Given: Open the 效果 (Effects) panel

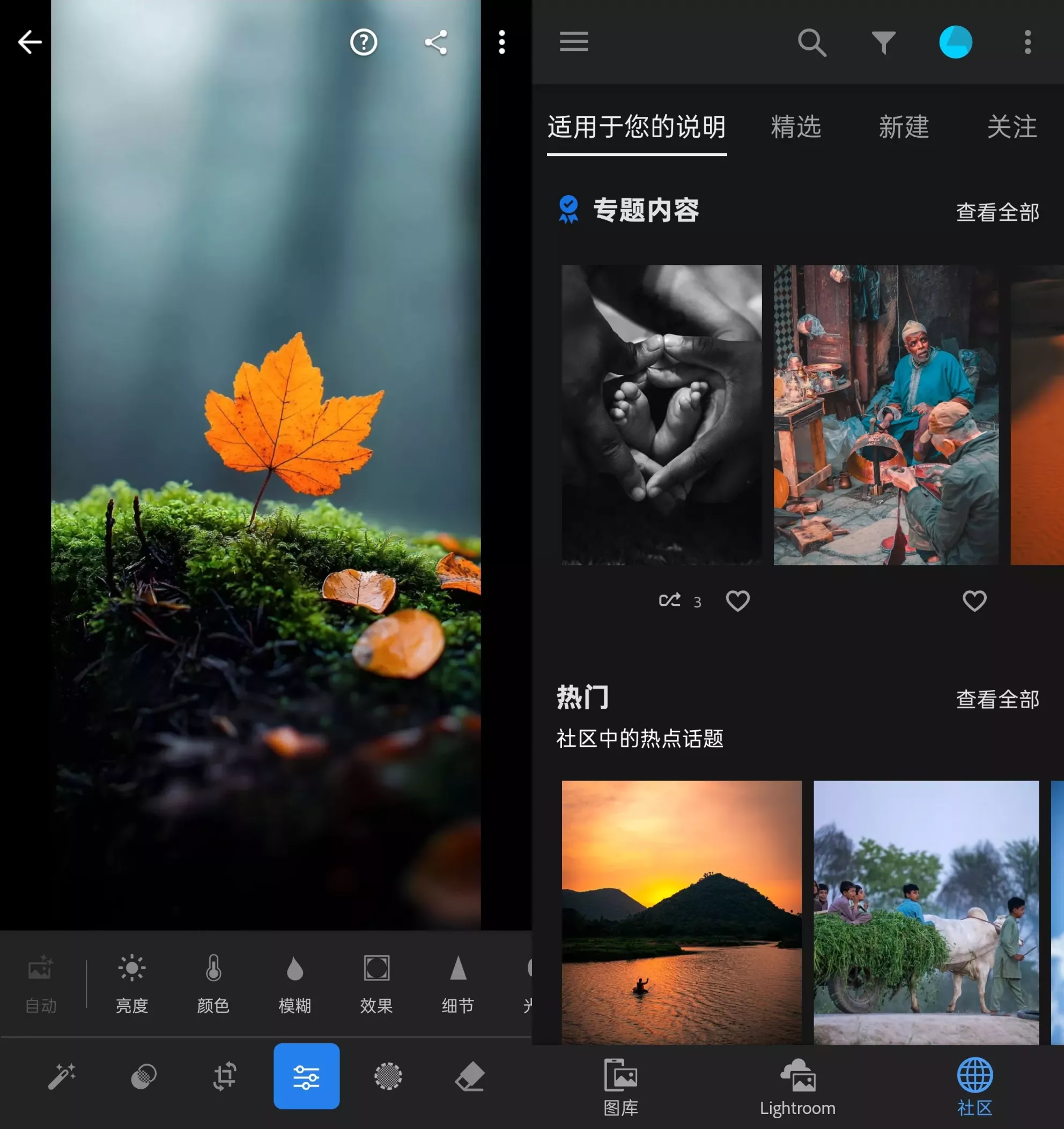Looking at the screenshot, I should pos(376,985).
